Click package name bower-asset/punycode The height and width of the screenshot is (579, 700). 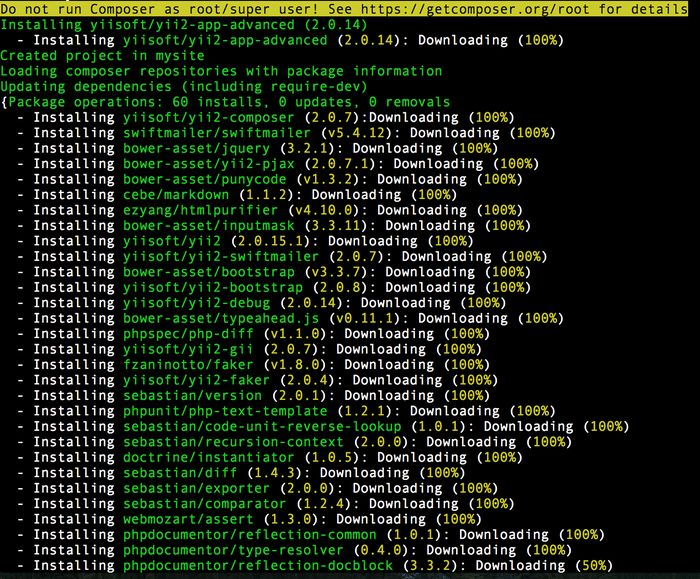pyautogui.click(x=204, y=179)
